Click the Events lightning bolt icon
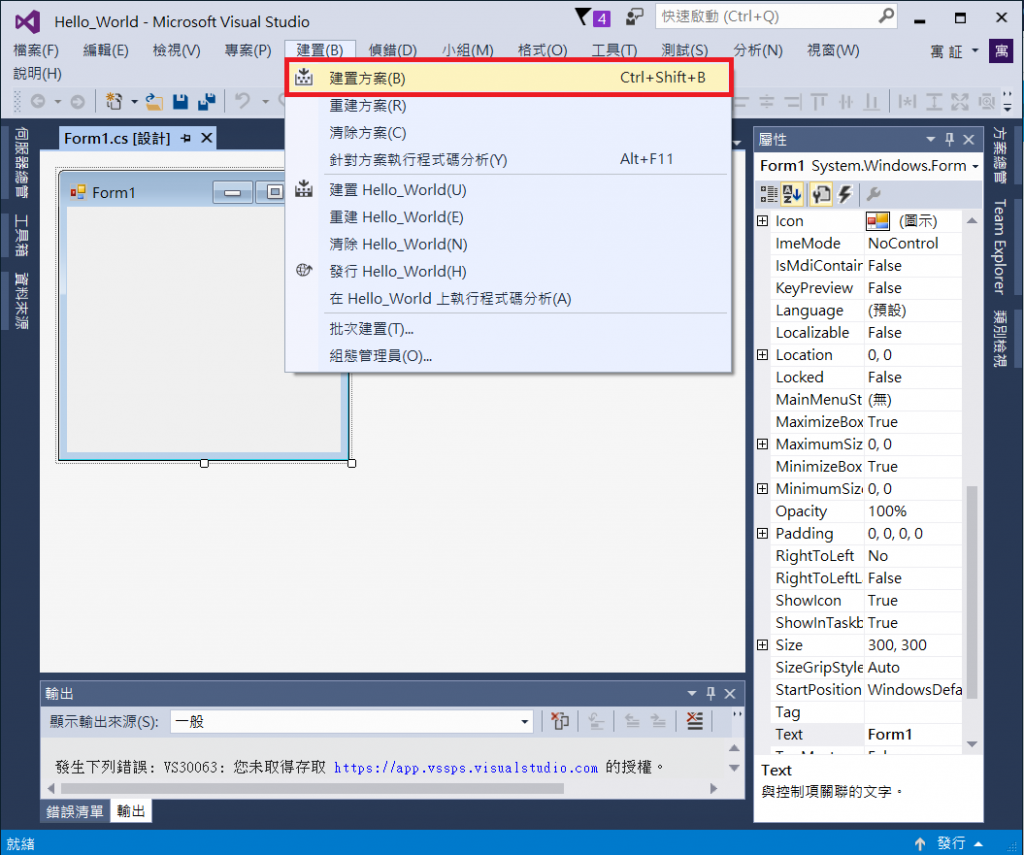The height and width of the screenshot is (855, 1024). (x=845, y=194)
